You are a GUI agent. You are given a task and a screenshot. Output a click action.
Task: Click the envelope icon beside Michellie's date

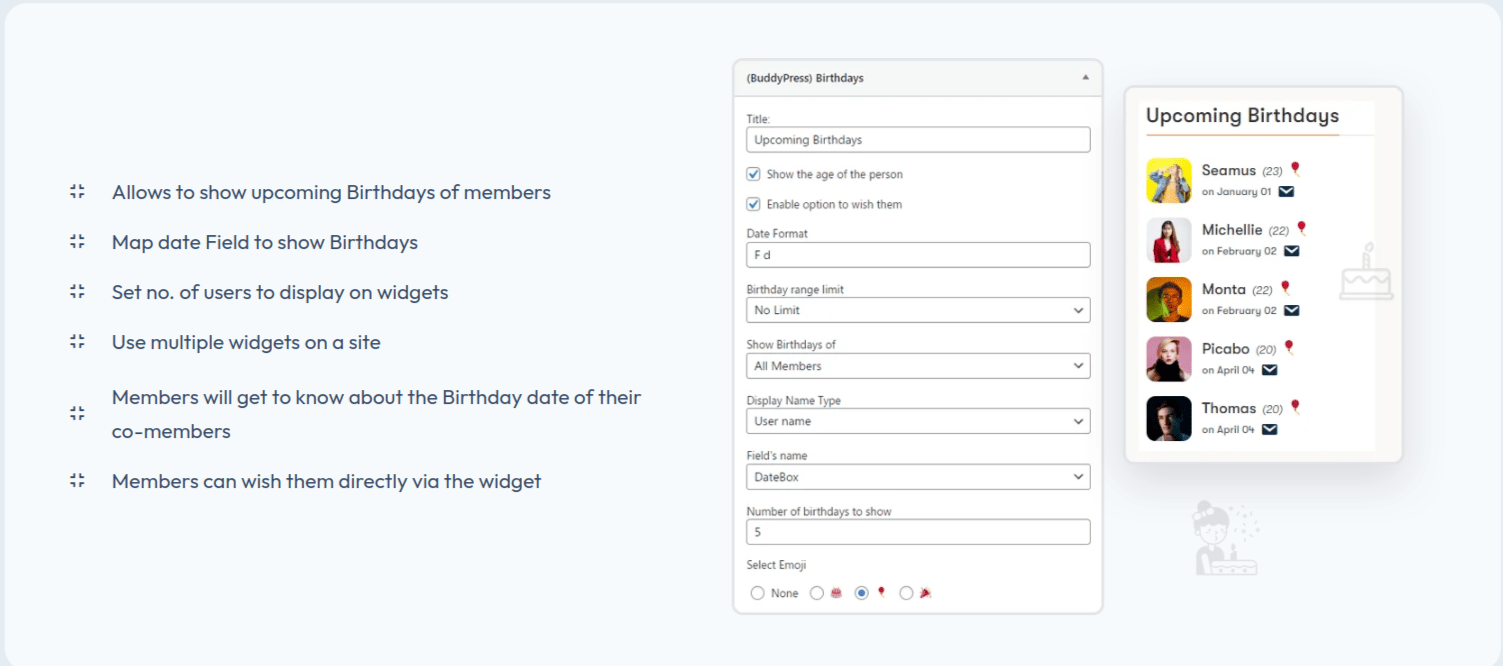click(1292, 251)
